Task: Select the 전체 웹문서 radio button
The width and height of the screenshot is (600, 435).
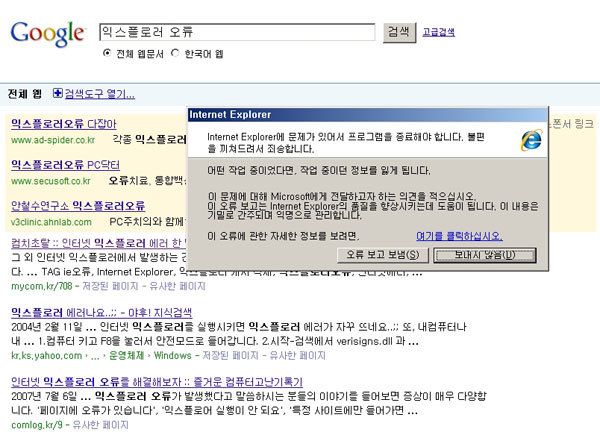Action: tap(107, 53)
